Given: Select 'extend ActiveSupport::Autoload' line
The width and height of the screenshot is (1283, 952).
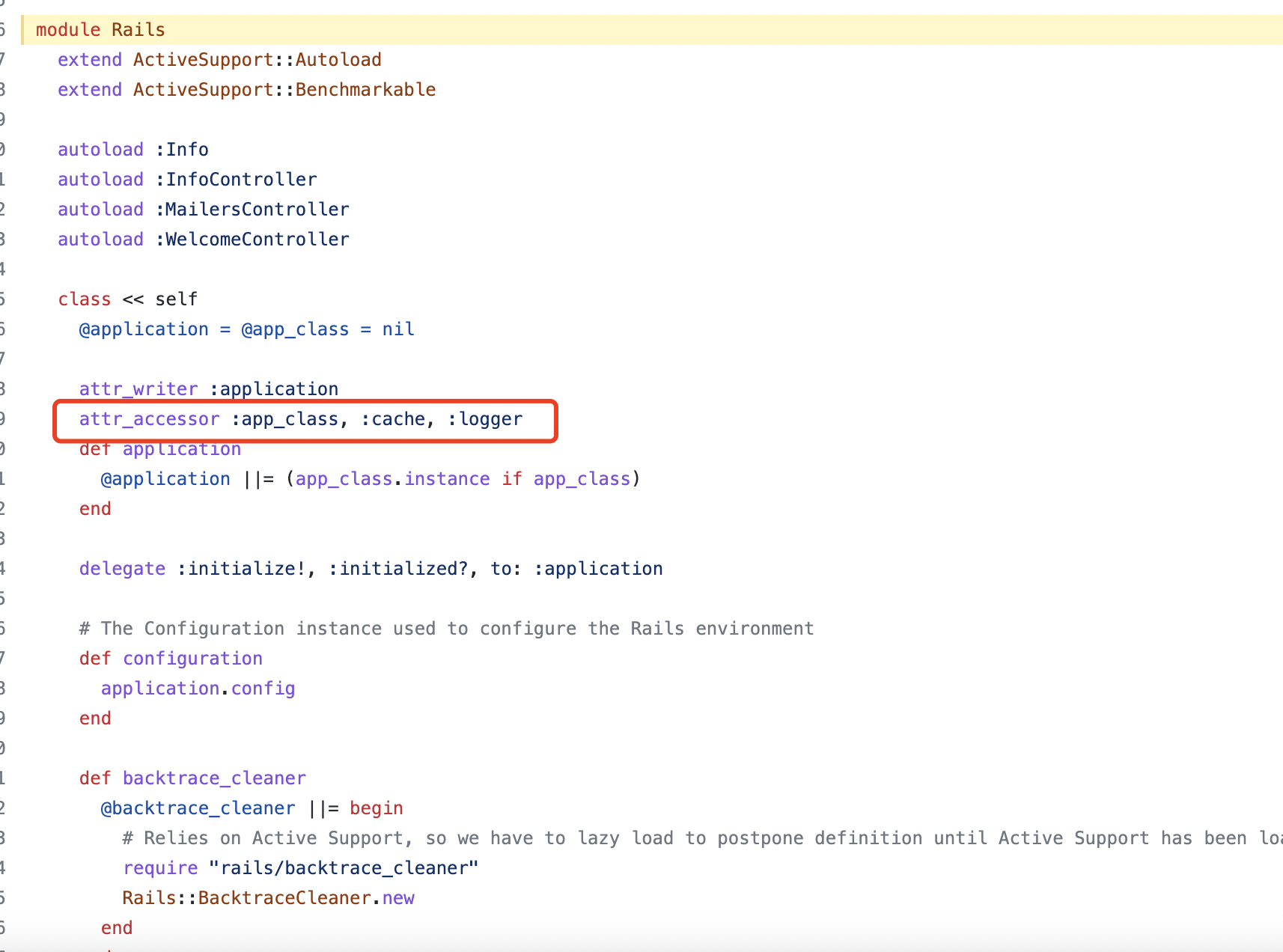Looking at the screenshot, I should (x=219, y=60).
